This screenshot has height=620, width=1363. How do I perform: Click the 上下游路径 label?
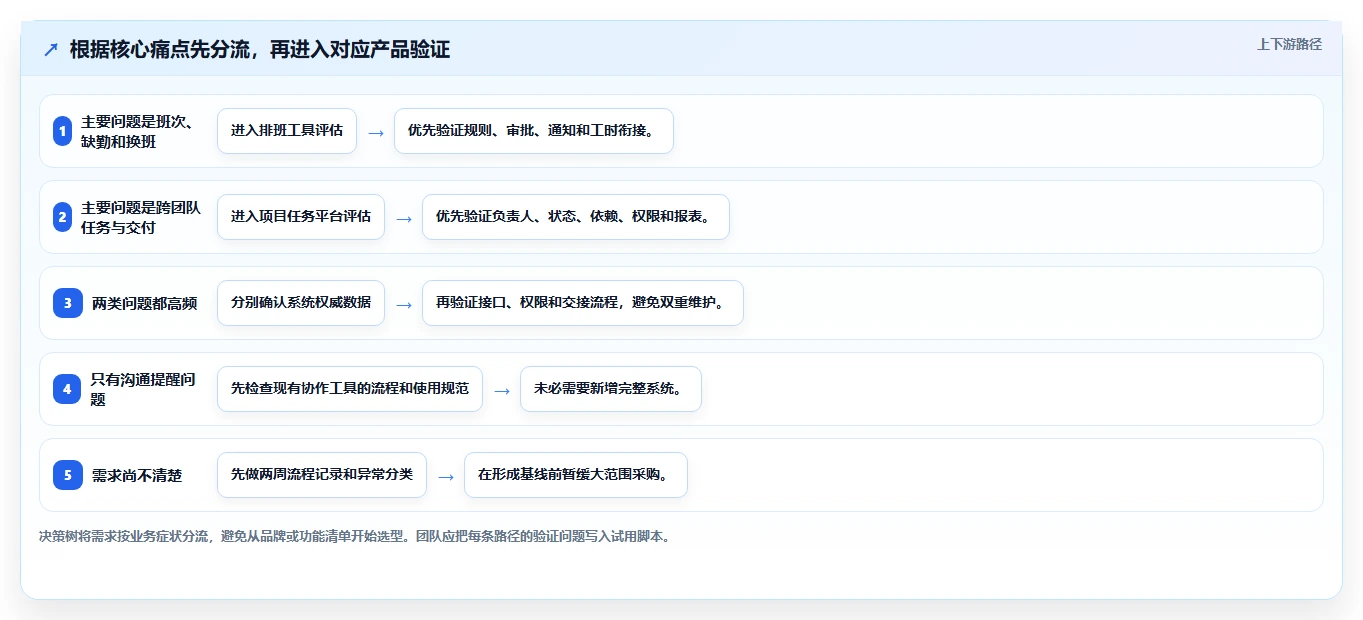1289,44
